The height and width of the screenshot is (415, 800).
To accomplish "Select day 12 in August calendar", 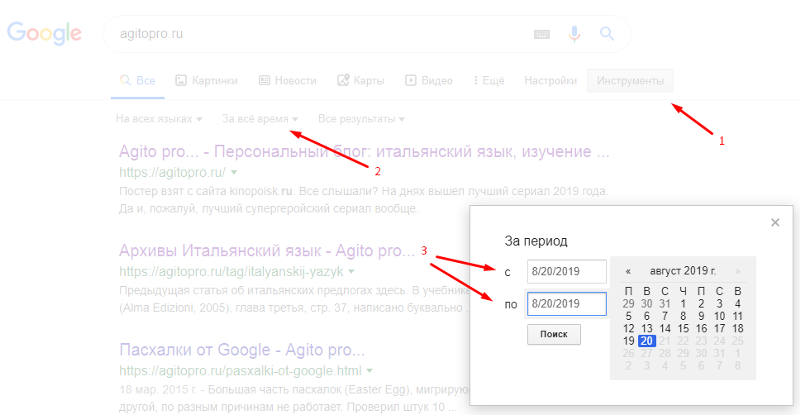I will [629, 328].
